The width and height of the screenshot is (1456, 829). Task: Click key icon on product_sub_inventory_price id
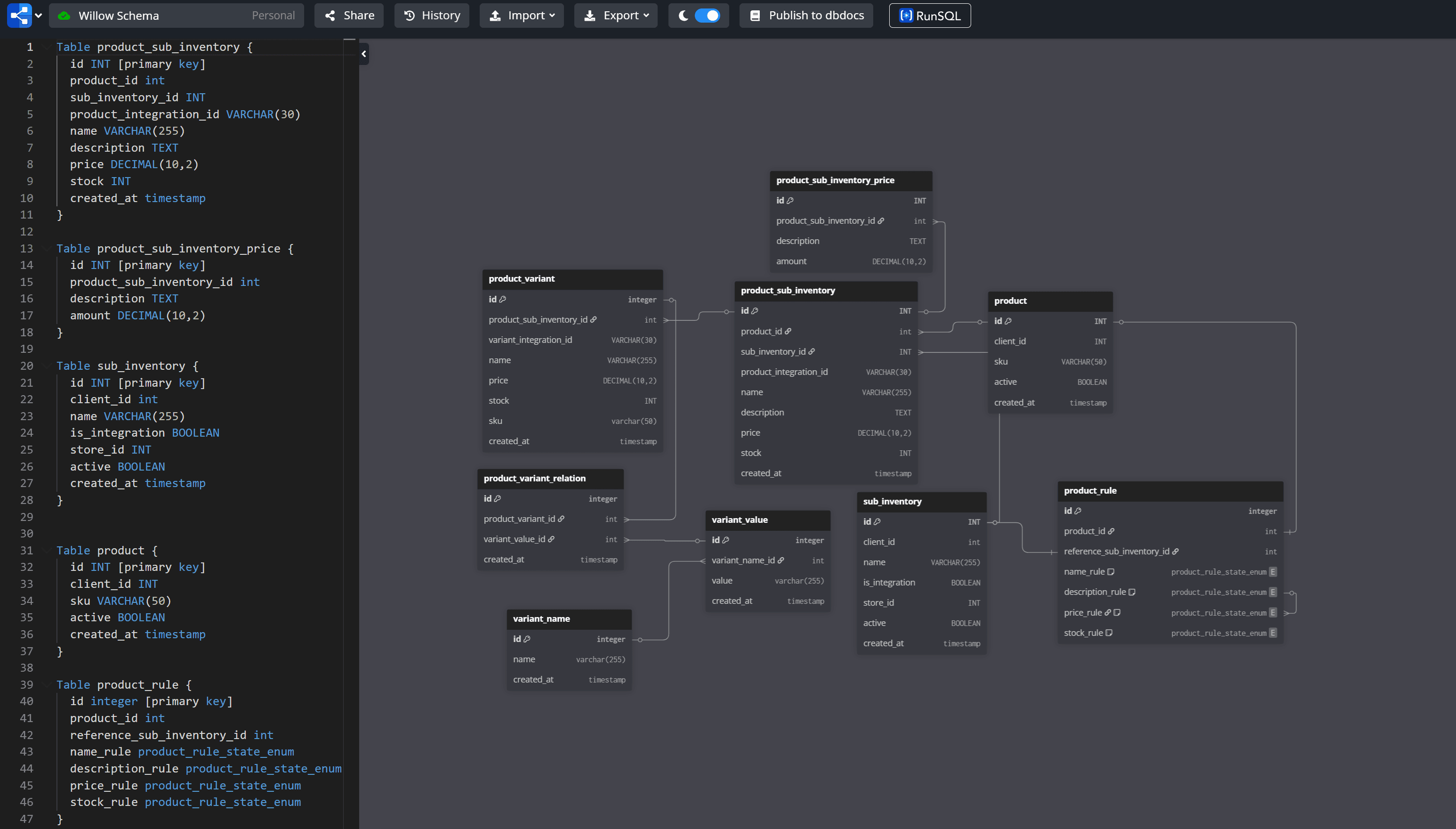coord(790,200)
